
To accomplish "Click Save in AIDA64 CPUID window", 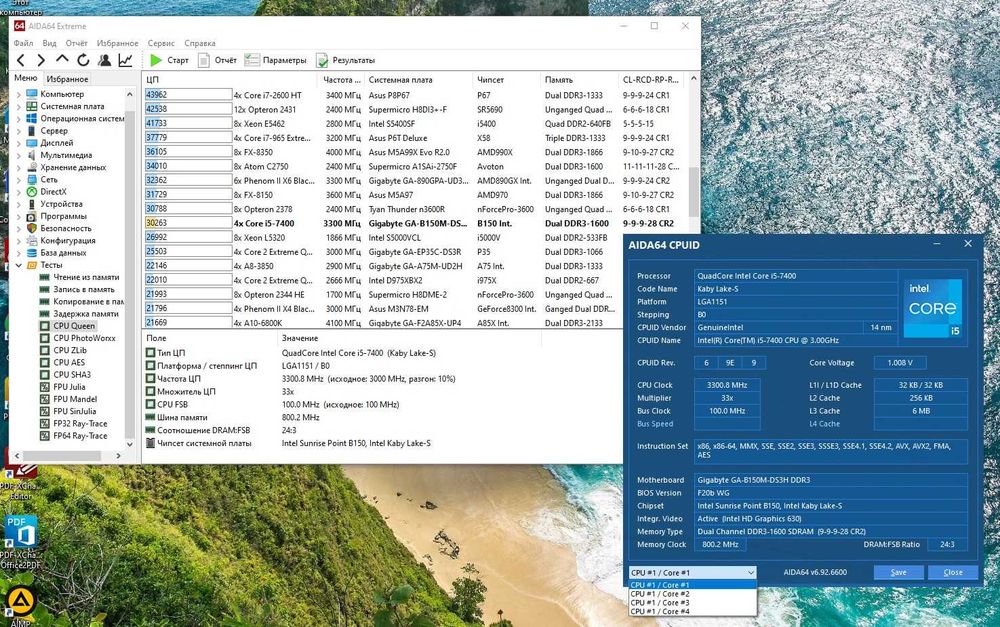I will pos(898,572).
